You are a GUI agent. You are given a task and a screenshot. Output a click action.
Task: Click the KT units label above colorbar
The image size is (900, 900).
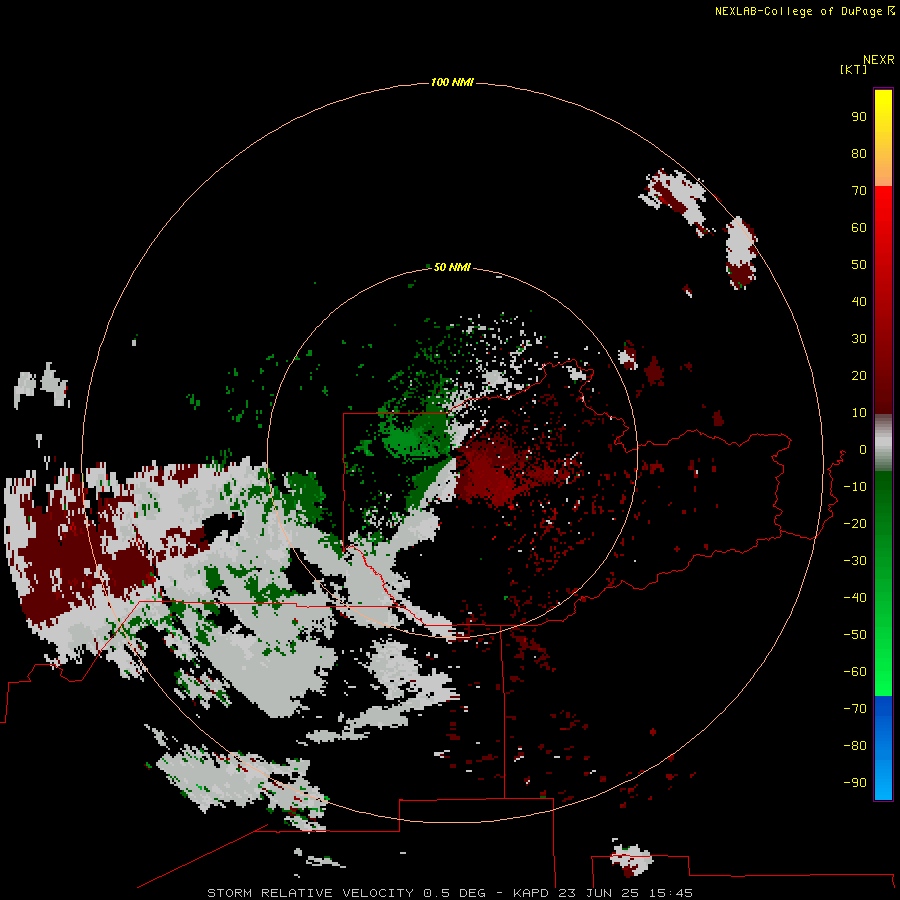pyautogui.click(x=853, y=69)
